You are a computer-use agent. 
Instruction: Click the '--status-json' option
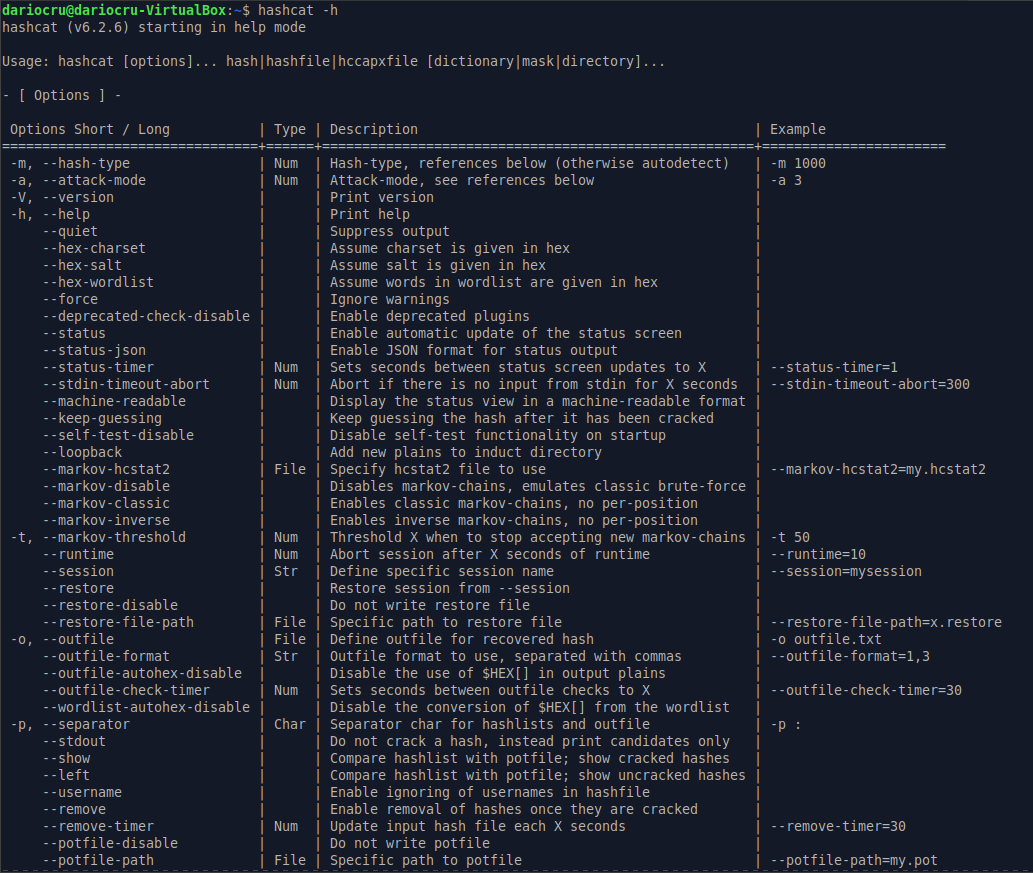pyautogui.click(x=94, y=351)
